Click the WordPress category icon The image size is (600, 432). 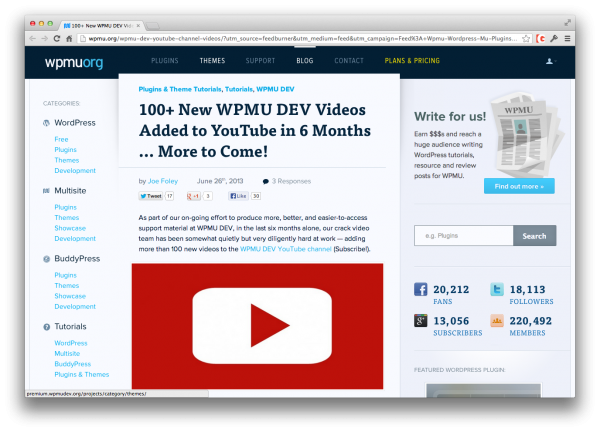[x=46, y=123]
